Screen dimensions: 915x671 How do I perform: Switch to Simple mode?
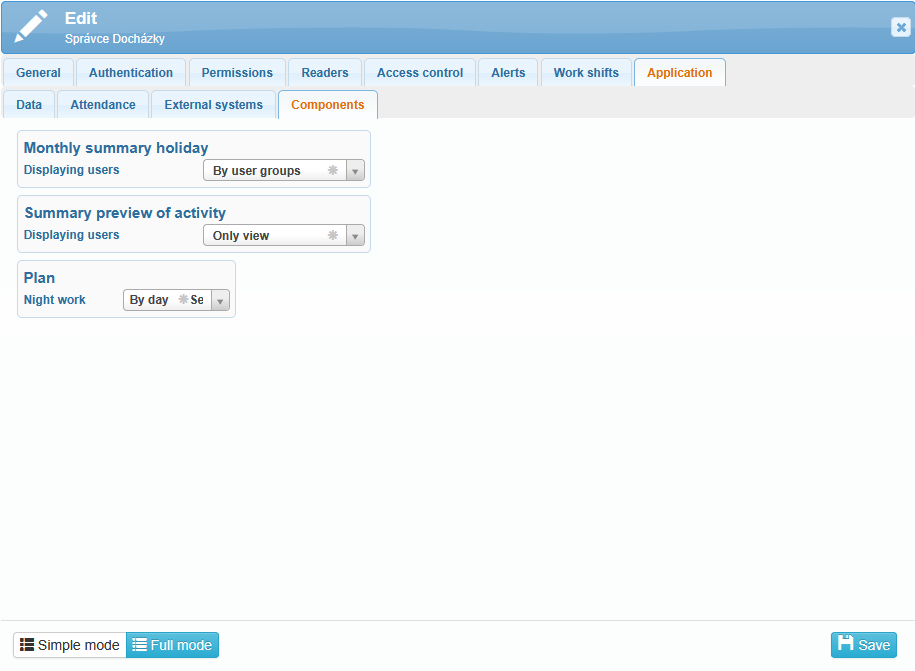(70, 645)
